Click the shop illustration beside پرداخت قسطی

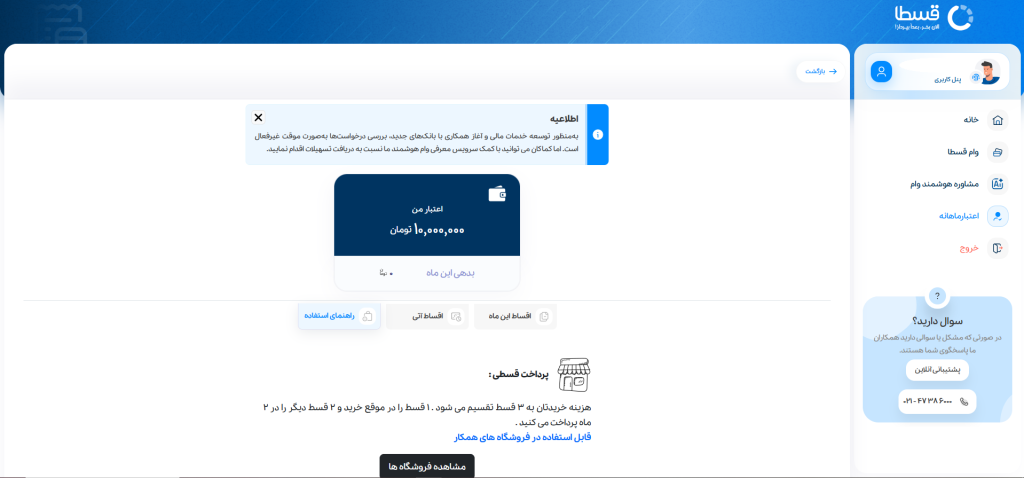point(573,374)
